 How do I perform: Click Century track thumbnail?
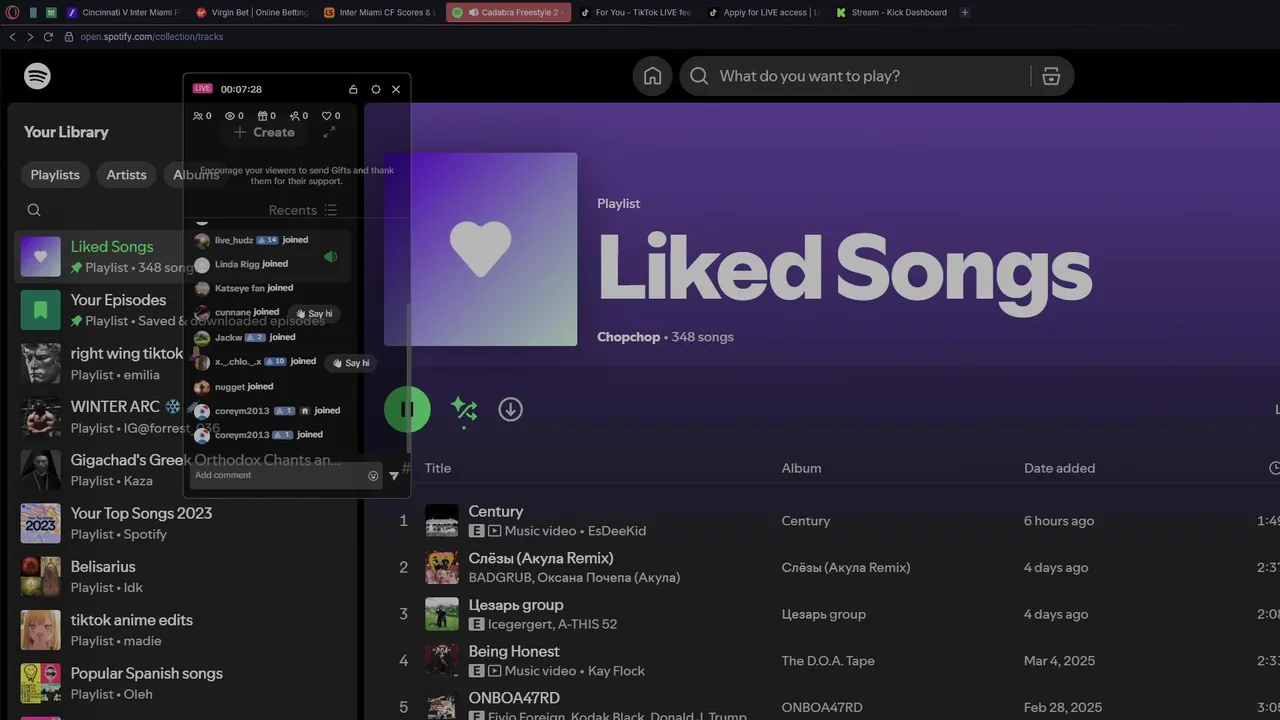click(442, 521)
